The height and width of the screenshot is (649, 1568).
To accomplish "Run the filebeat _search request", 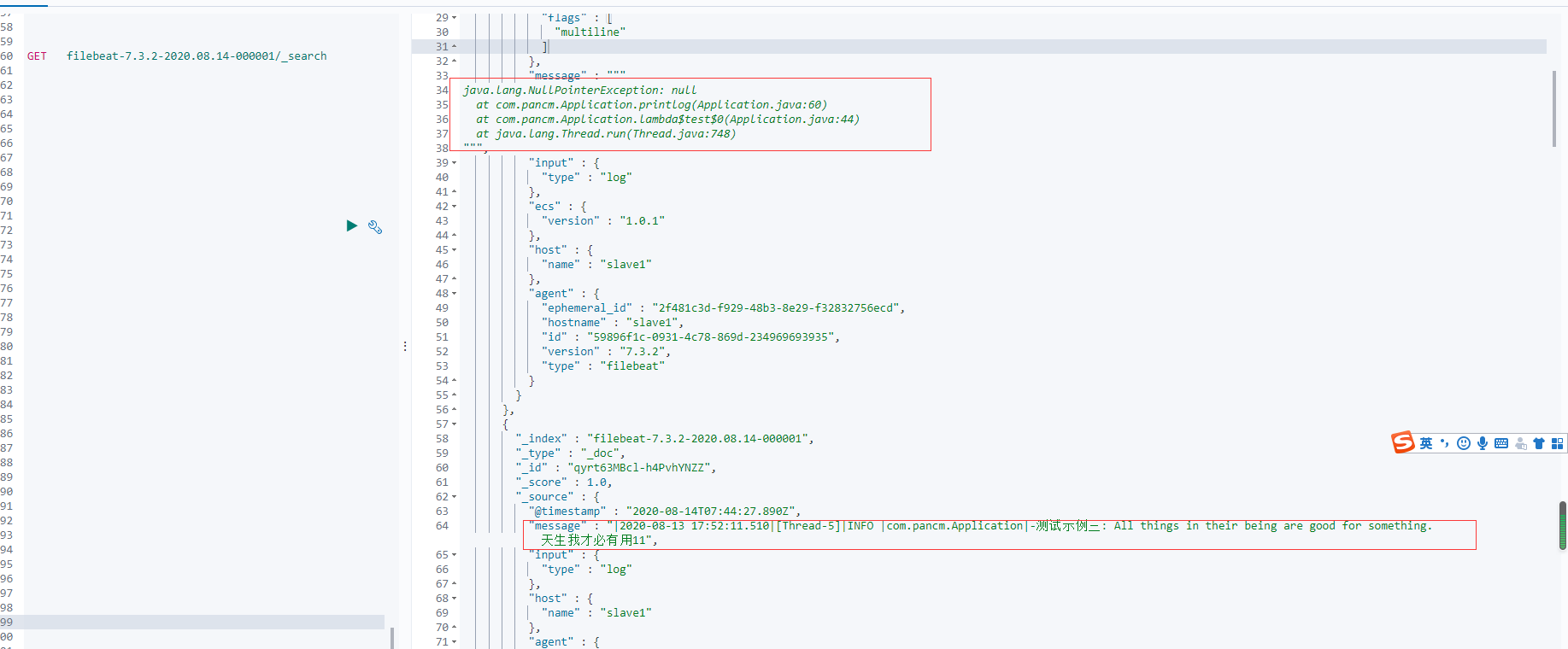I will pos(351,225).
